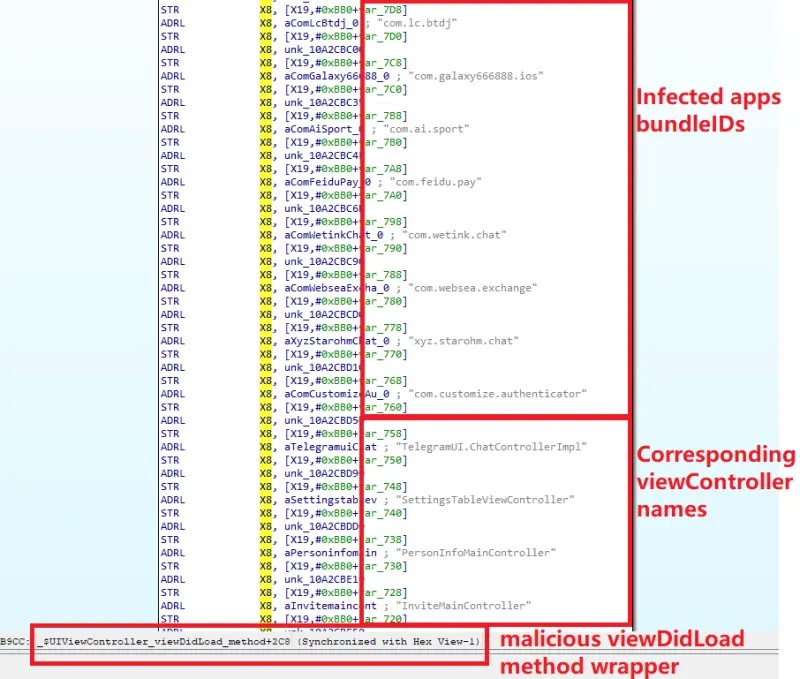Click the aTelegramuiChat operand
800x679 pixels.
[x=331, y=447]
